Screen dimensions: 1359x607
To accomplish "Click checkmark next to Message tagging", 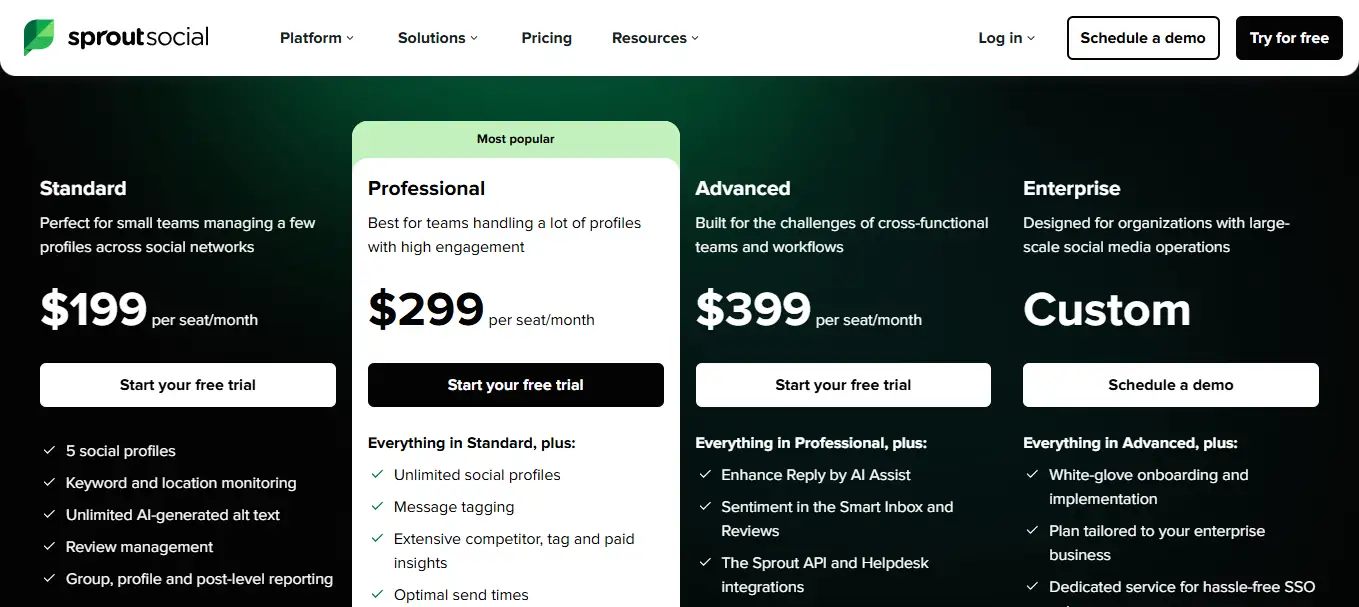I will [x=377, y=507].
